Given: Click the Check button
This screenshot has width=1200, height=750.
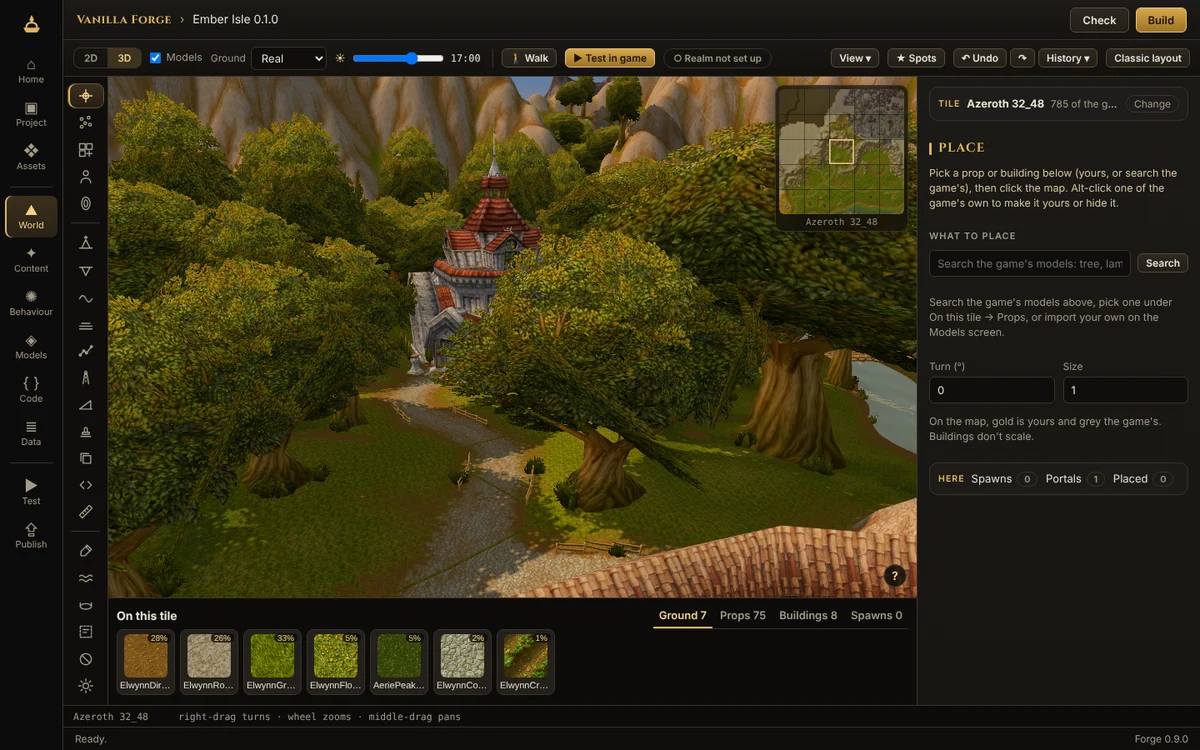Looking at the screenshot, I should (1099, 20).
